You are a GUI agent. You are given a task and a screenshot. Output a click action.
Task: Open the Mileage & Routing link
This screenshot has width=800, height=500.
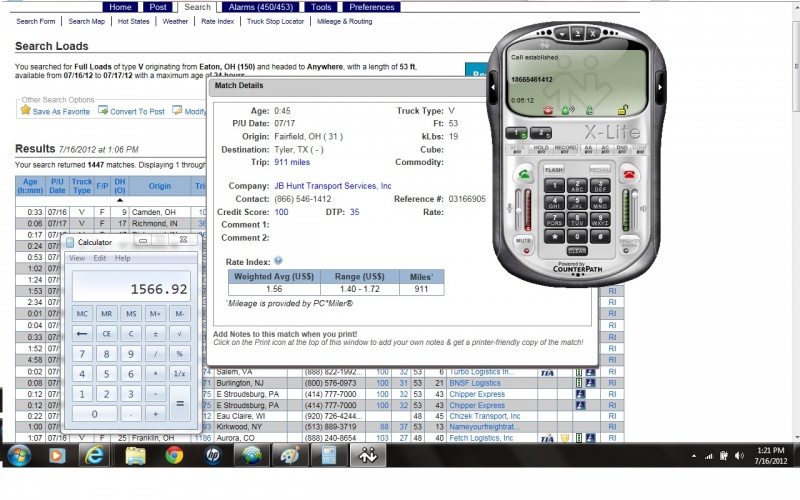pos(344,21)
